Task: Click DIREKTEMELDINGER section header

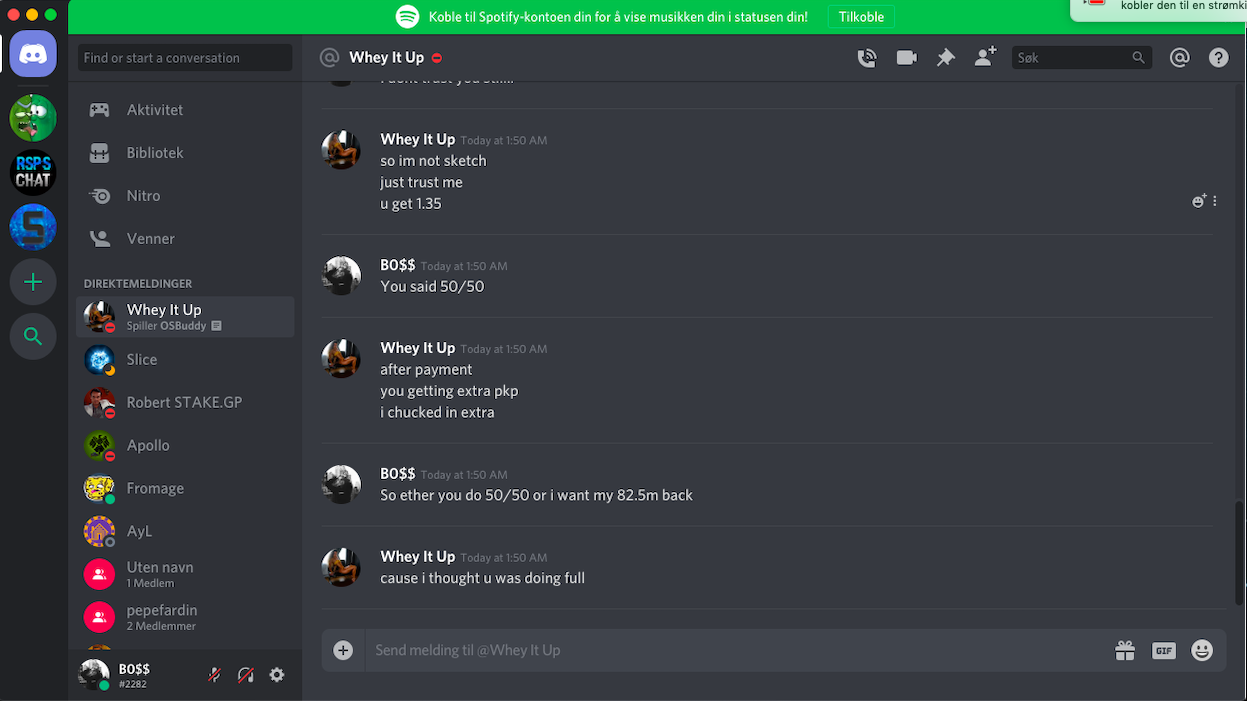Action: coord(138,284)
